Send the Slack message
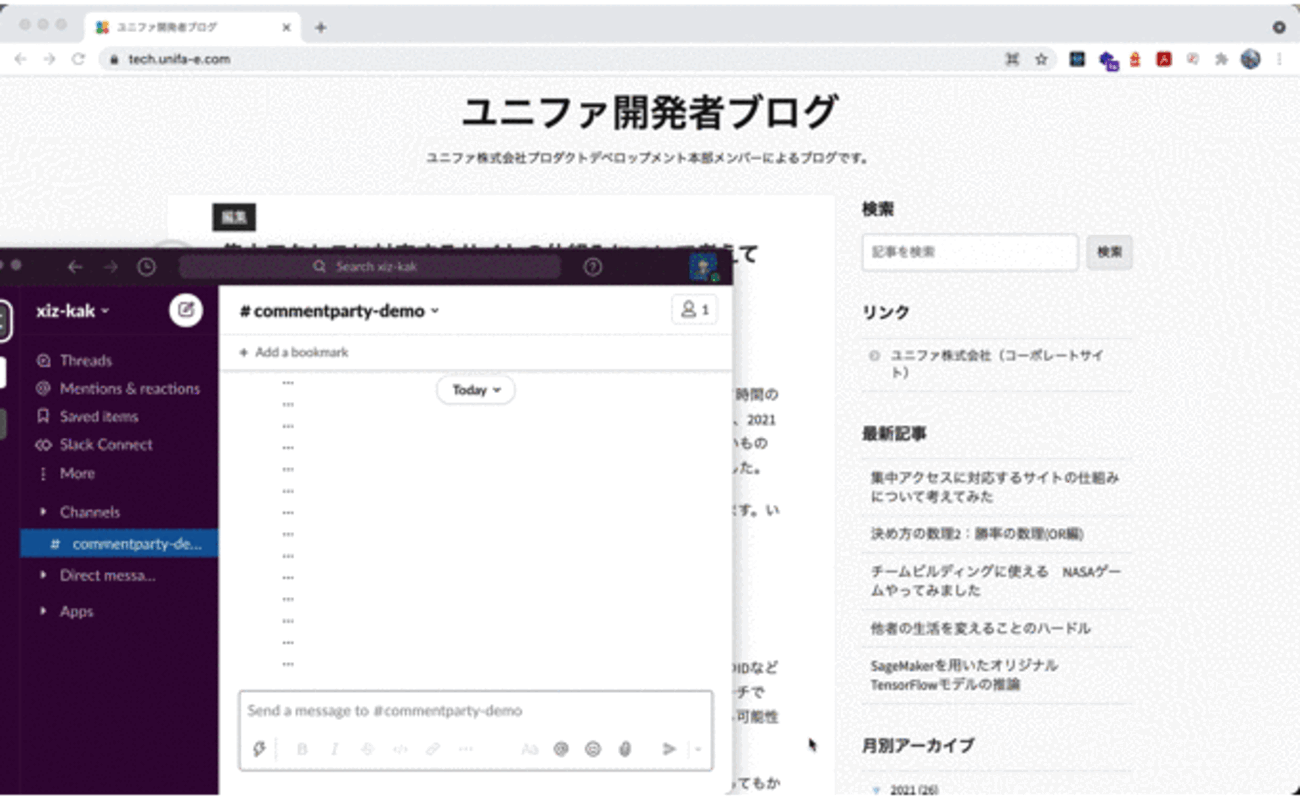Screen dimensions: 1300x797 click(x=669, y=749)
